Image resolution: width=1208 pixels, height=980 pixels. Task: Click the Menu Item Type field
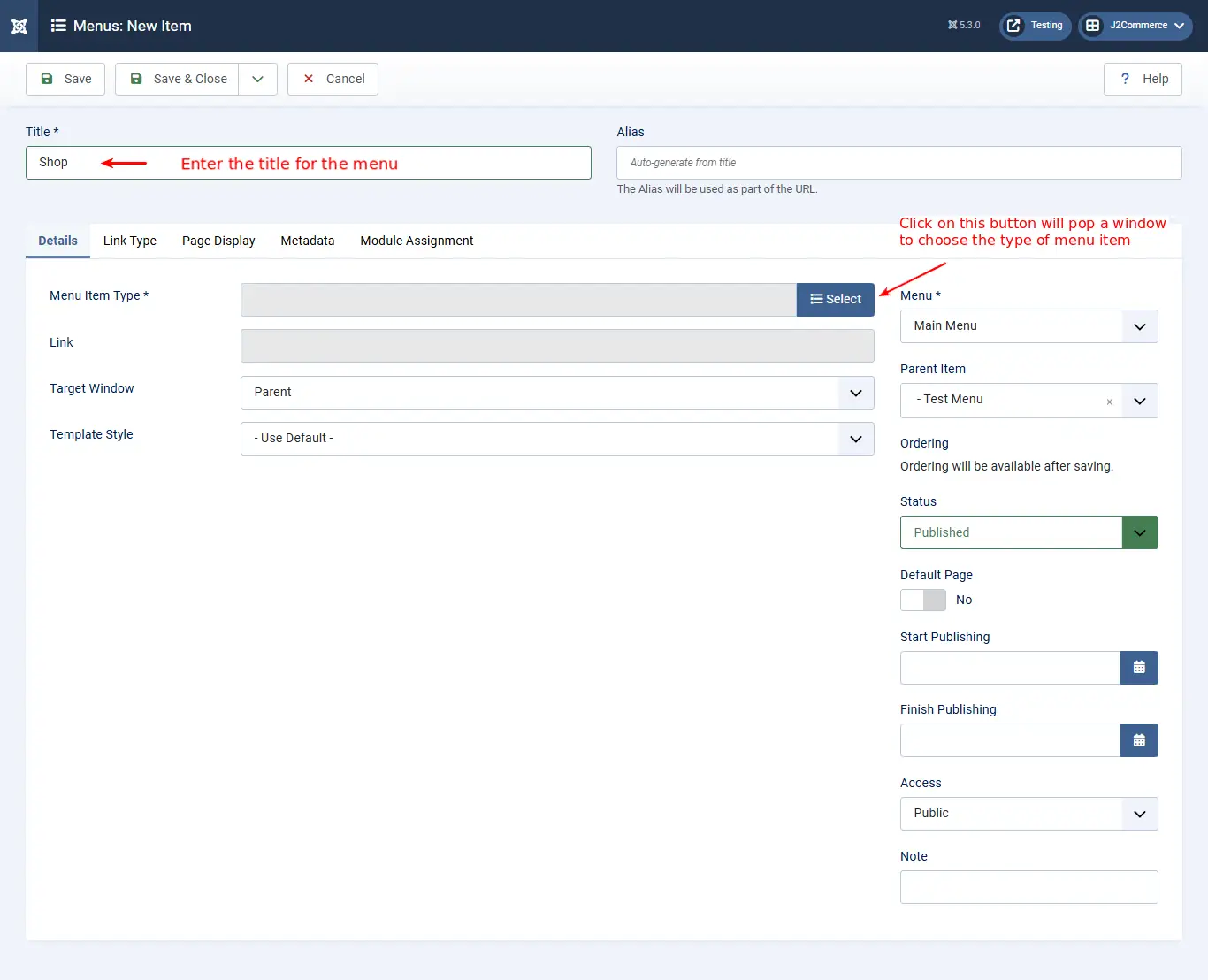518,300
